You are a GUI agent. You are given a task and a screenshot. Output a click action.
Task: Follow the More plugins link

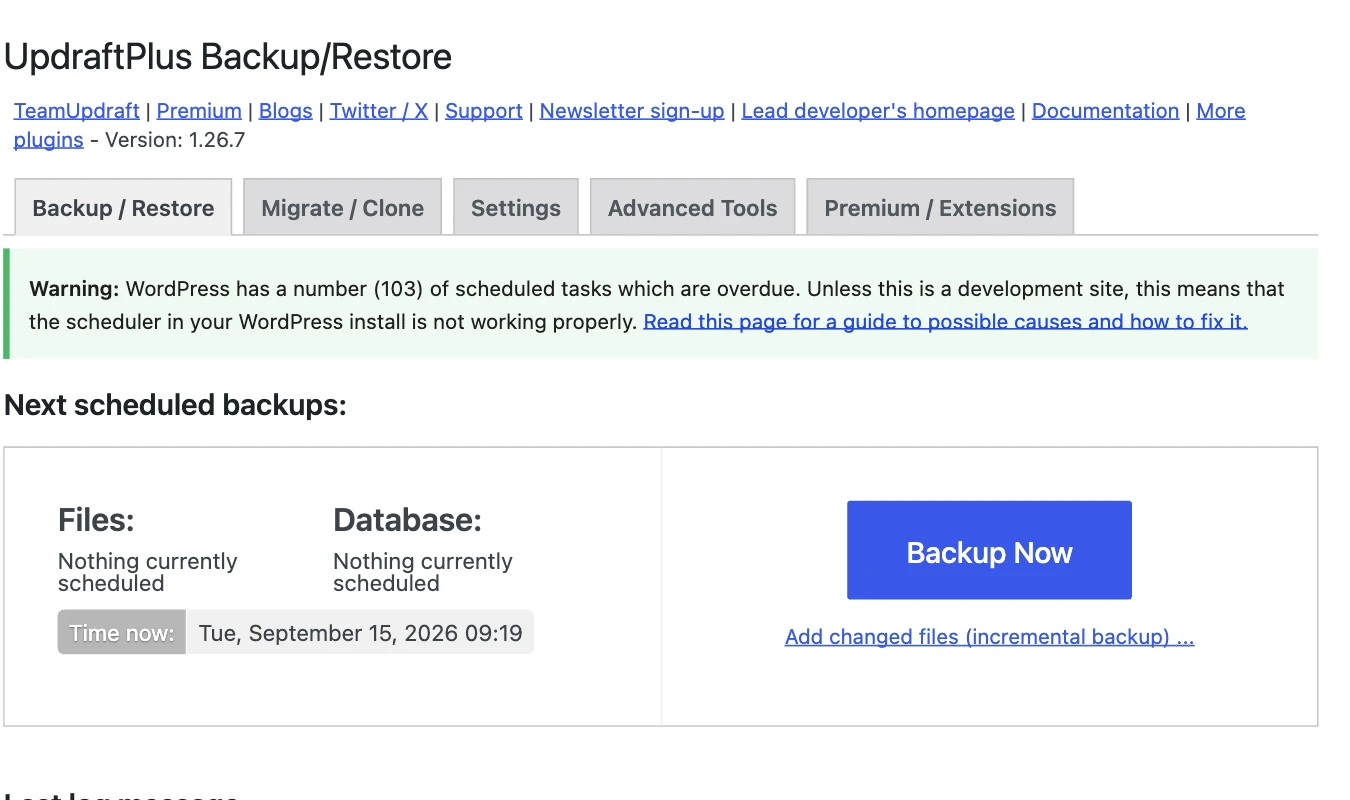click(x=1221, y=111)
